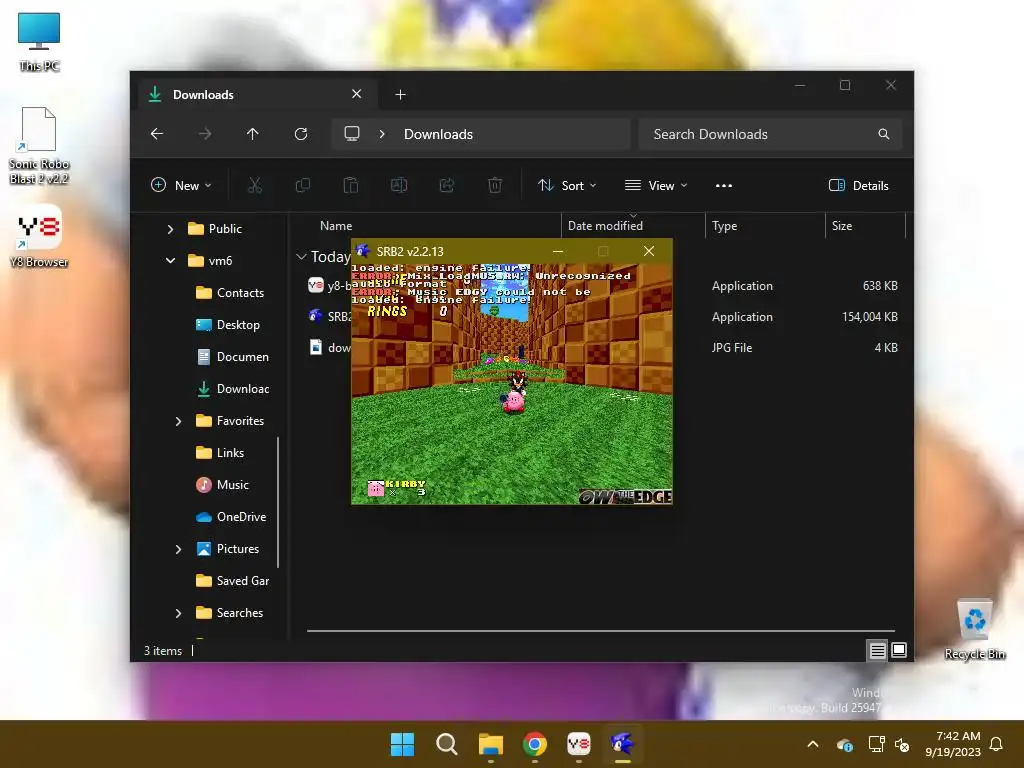Open Recycle Bin on desktop
Viewport: 1024px width, 768px height.
pyautogui.click(x=974, y=629)
